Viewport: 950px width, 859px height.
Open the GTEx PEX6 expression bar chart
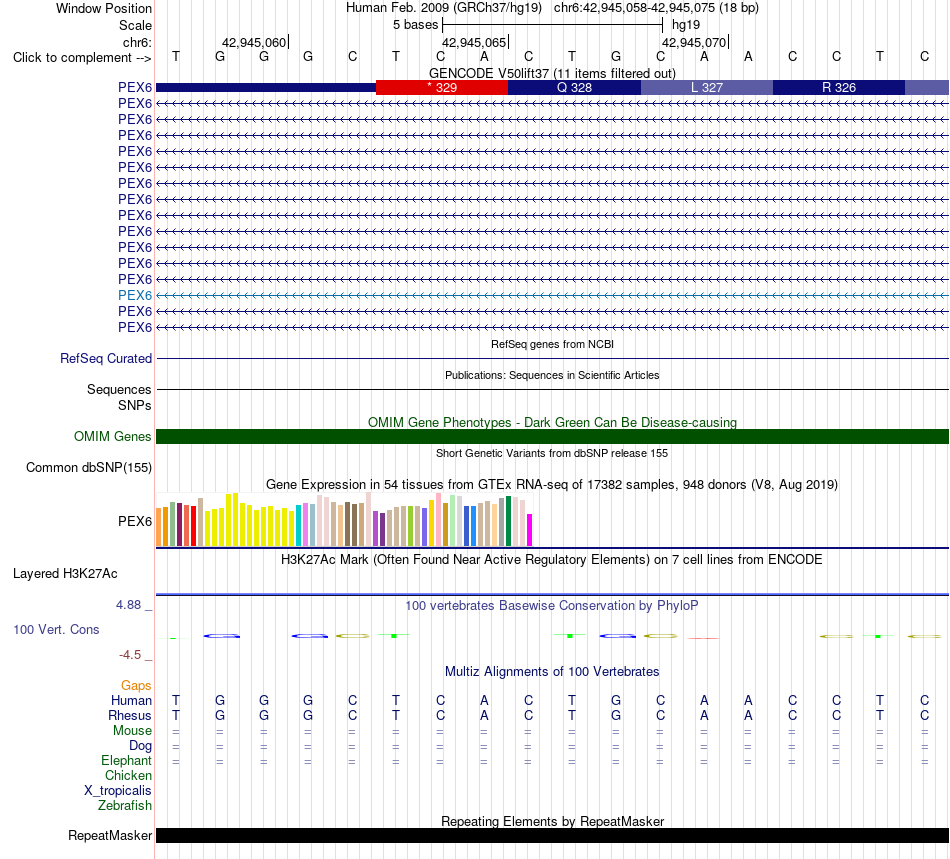344,520
